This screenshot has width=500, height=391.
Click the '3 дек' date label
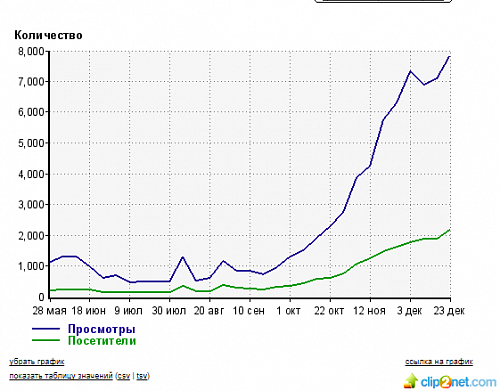[409, 311]
